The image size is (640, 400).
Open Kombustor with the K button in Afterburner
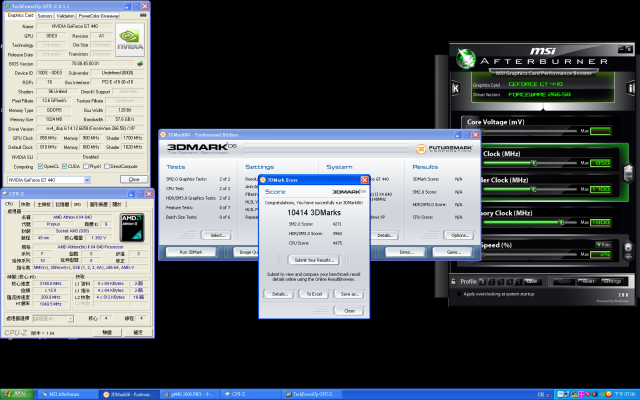[x=456, y=88]
